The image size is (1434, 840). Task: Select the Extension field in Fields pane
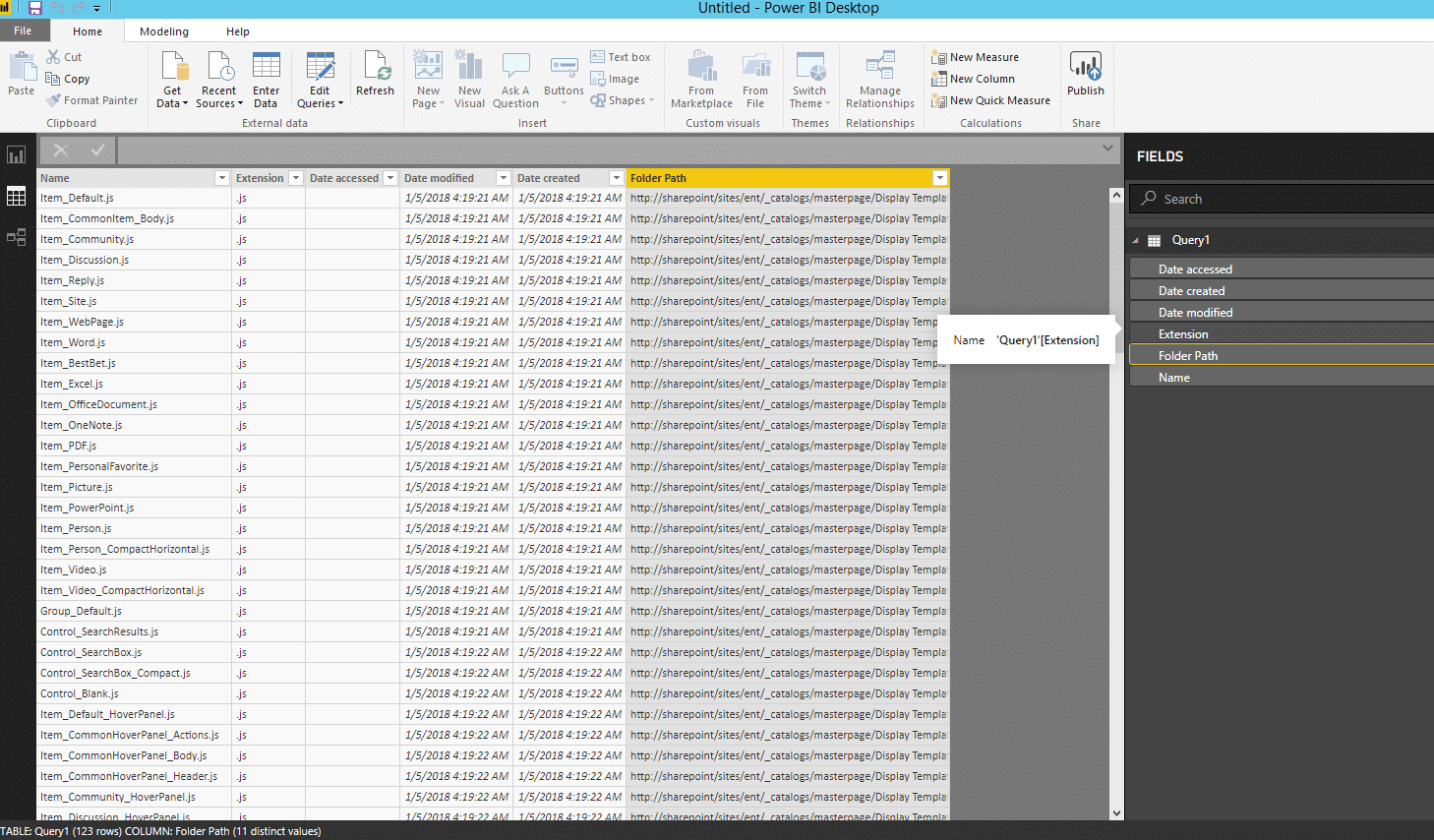1282,334
